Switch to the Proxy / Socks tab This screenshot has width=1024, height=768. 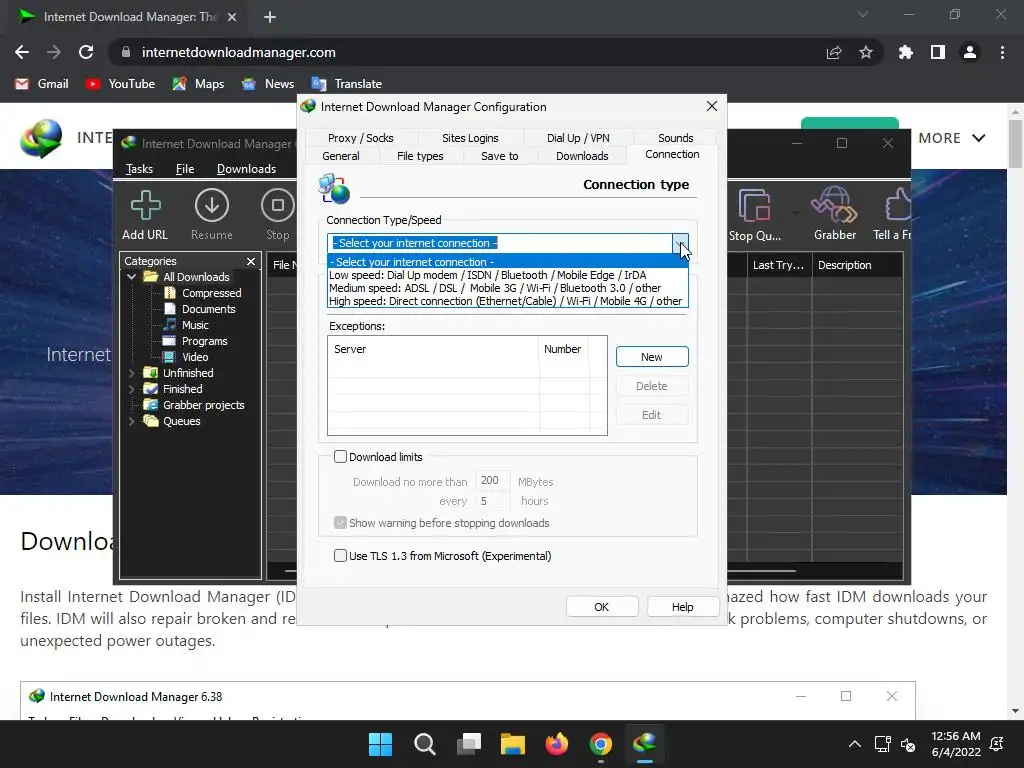coord(360,138)
